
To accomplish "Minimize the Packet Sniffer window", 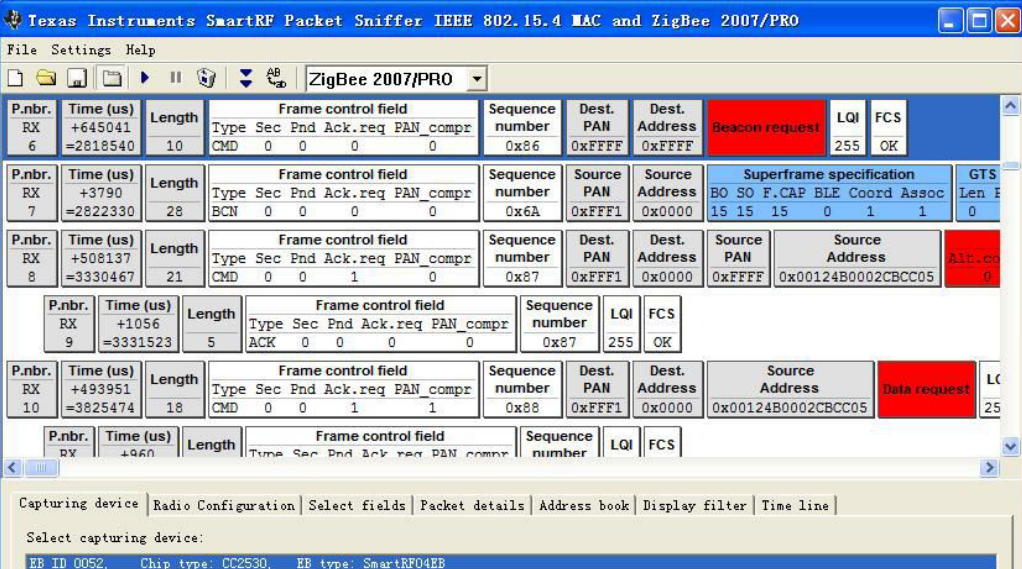I will pos(950,21).
